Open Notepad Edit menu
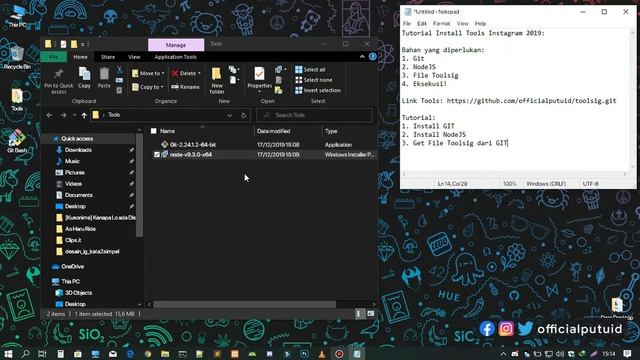 422,24
